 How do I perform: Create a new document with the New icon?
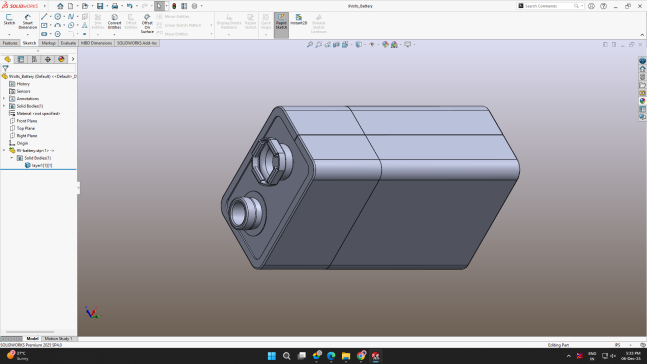71,6
